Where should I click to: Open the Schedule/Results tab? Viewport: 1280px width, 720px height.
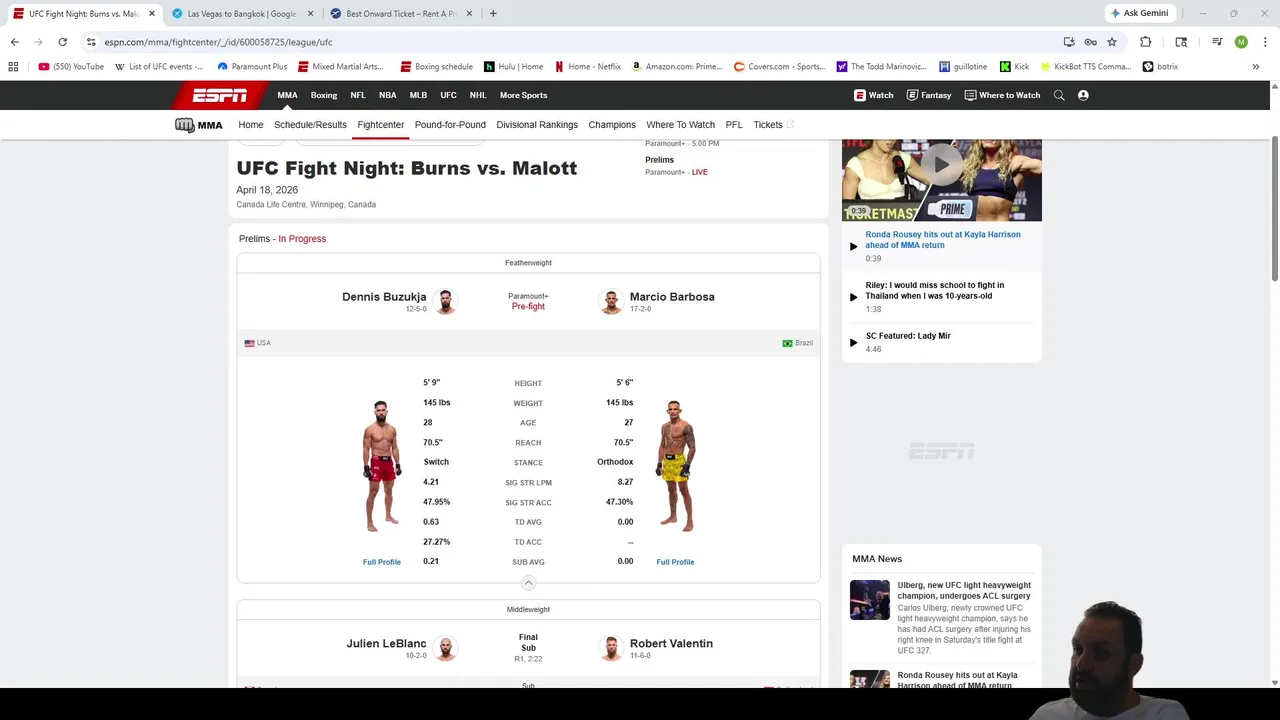coord(310,125)
